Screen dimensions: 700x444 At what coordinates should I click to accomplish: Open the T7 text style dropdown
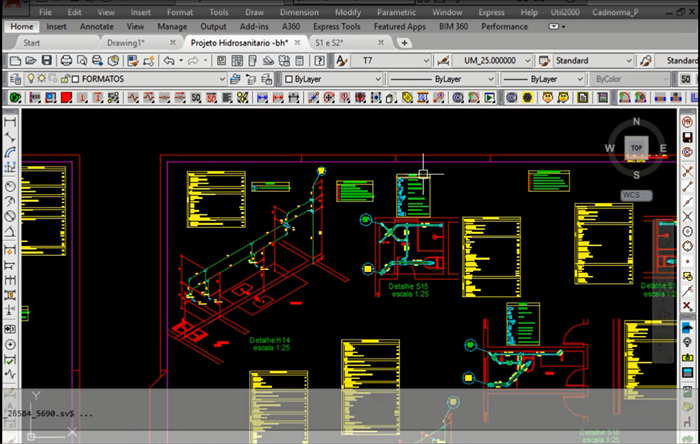(x=426, y=61)
